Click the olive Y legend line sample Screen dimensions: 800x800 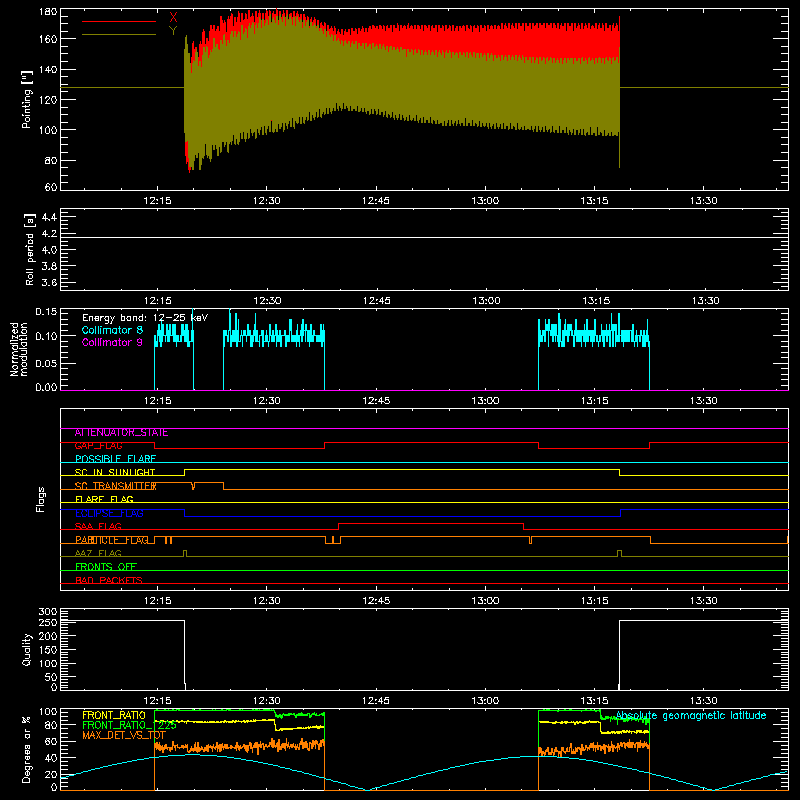pyautogui.click(x=119, y=35)
